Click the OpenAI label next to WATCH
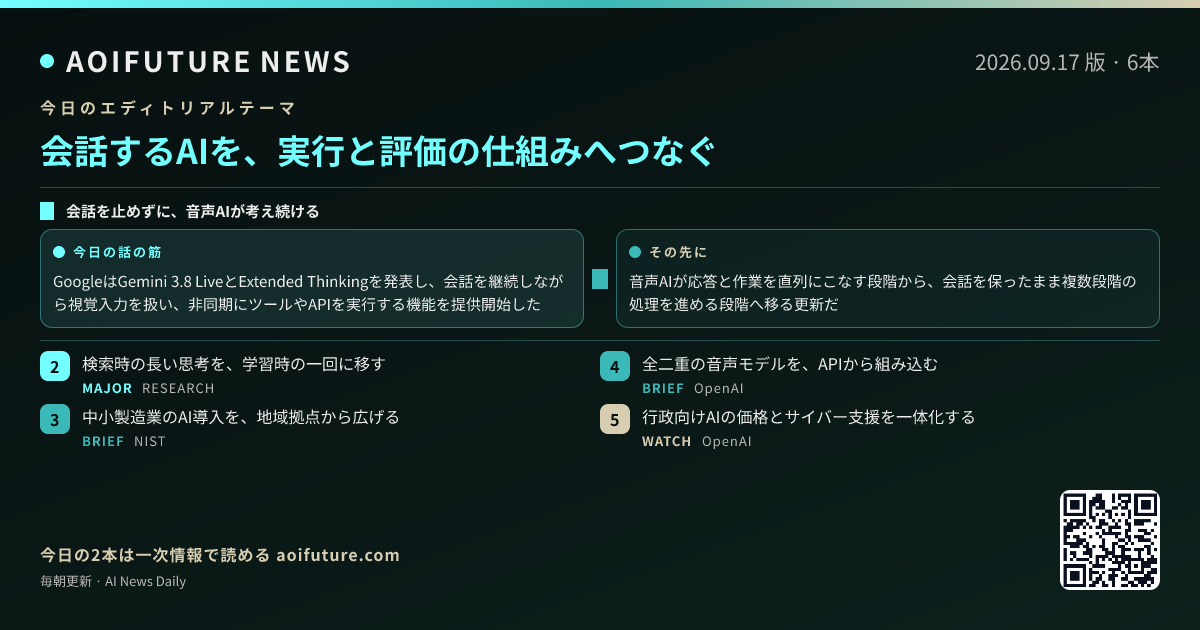Image resolution: width=1200 pixels, height=630 pixels. (727, 441)
